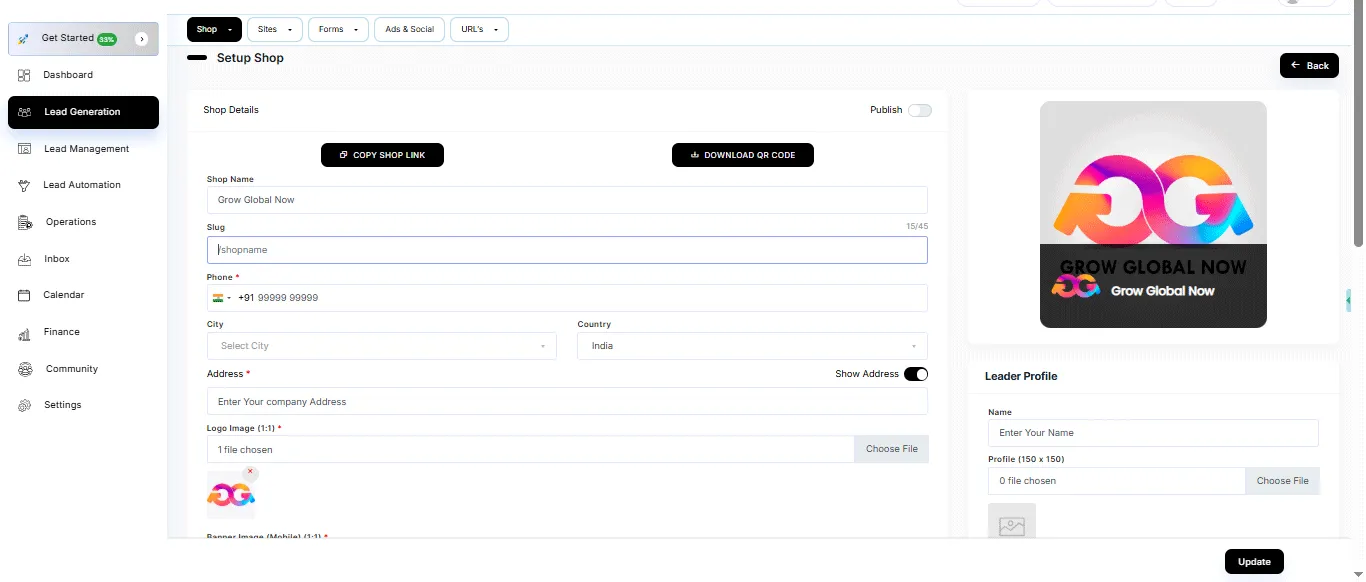Screen dimensions: 1366x582
Task: Click the leader Name input field
Action: [1153, 433]
